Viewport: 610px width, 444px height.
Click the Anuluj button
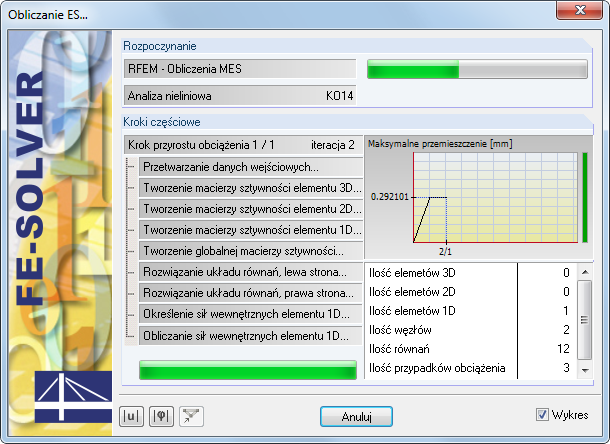click(x=356, y=417)
